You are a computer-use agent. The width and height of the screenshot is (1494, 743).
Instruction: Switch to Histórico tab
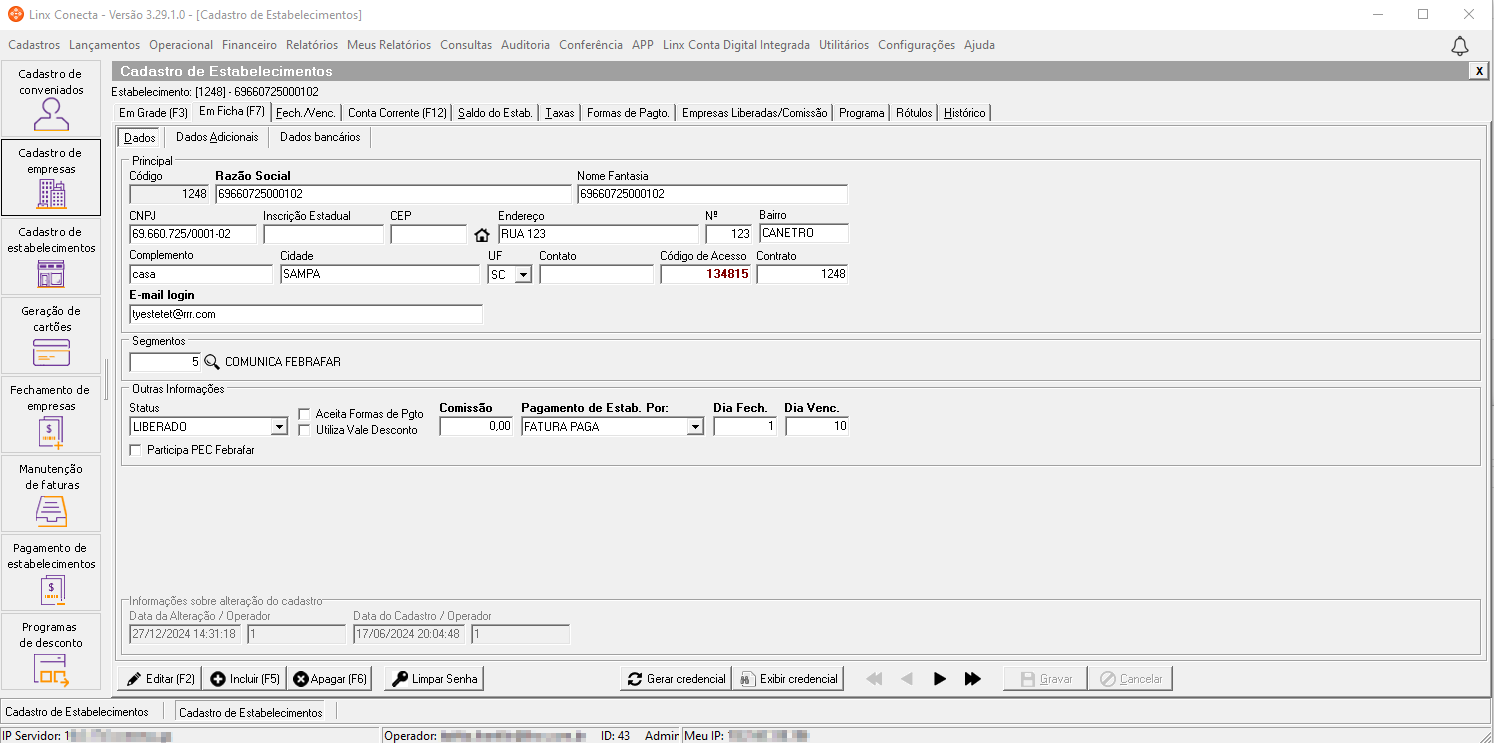(x=965, y=113)
